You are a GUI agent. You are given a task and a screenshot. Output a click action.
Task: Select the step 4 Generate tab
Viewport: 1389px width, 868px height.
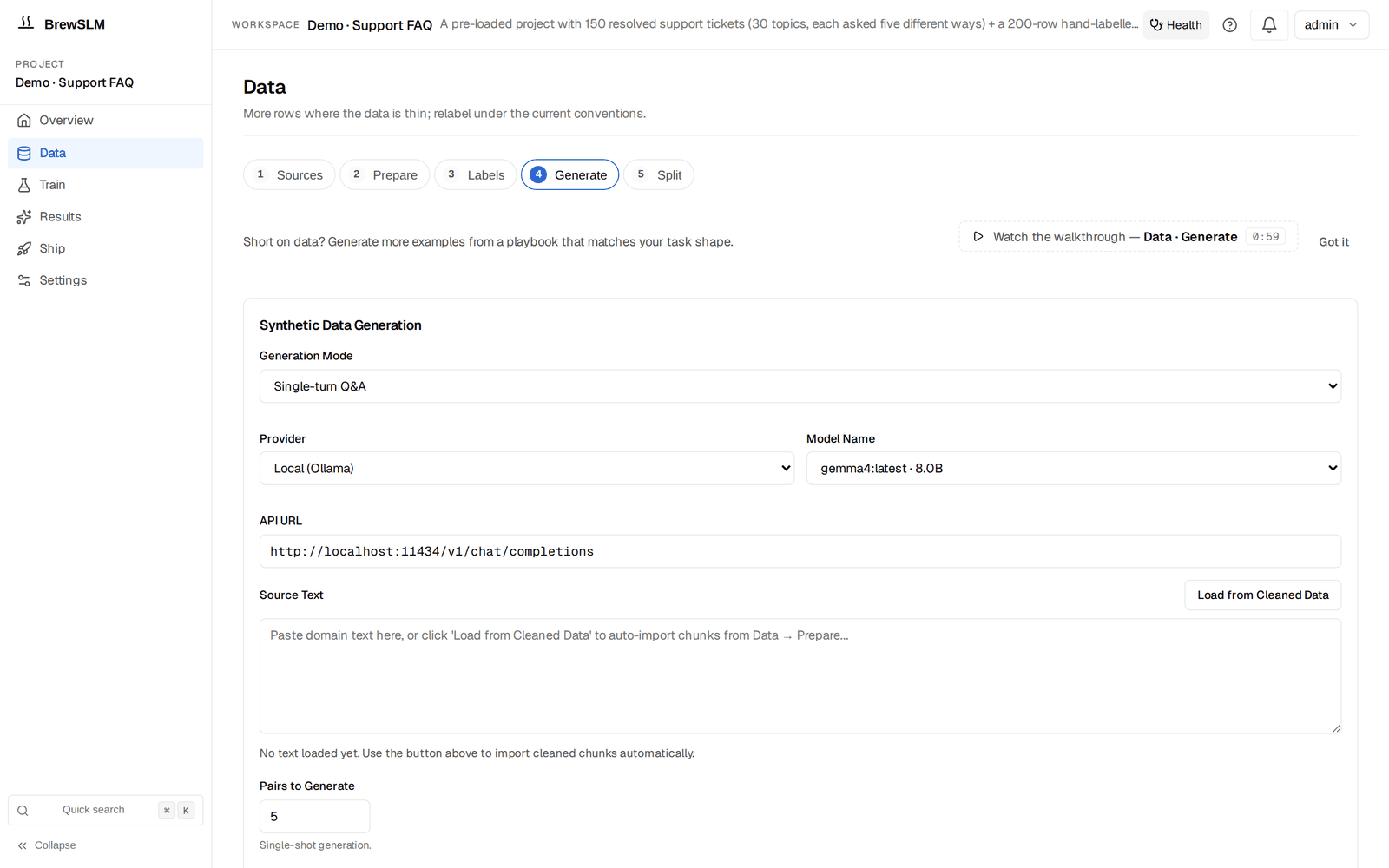[569, 174]
